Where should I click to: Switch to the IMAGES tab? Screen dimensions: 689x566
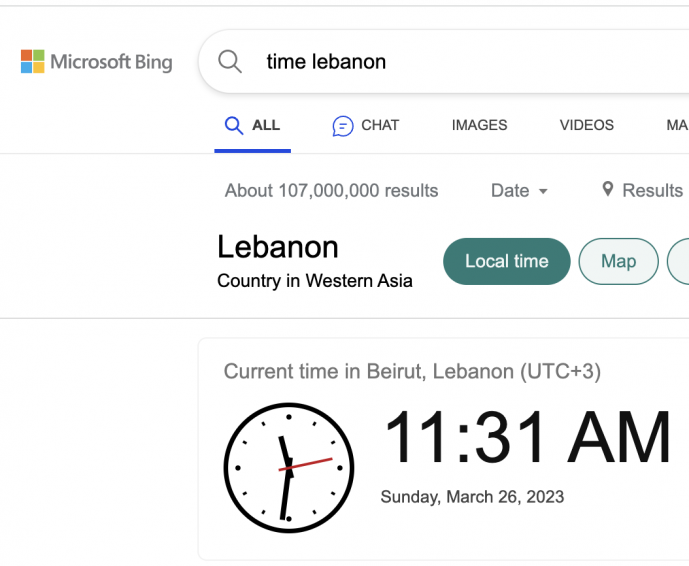[479, 125]
